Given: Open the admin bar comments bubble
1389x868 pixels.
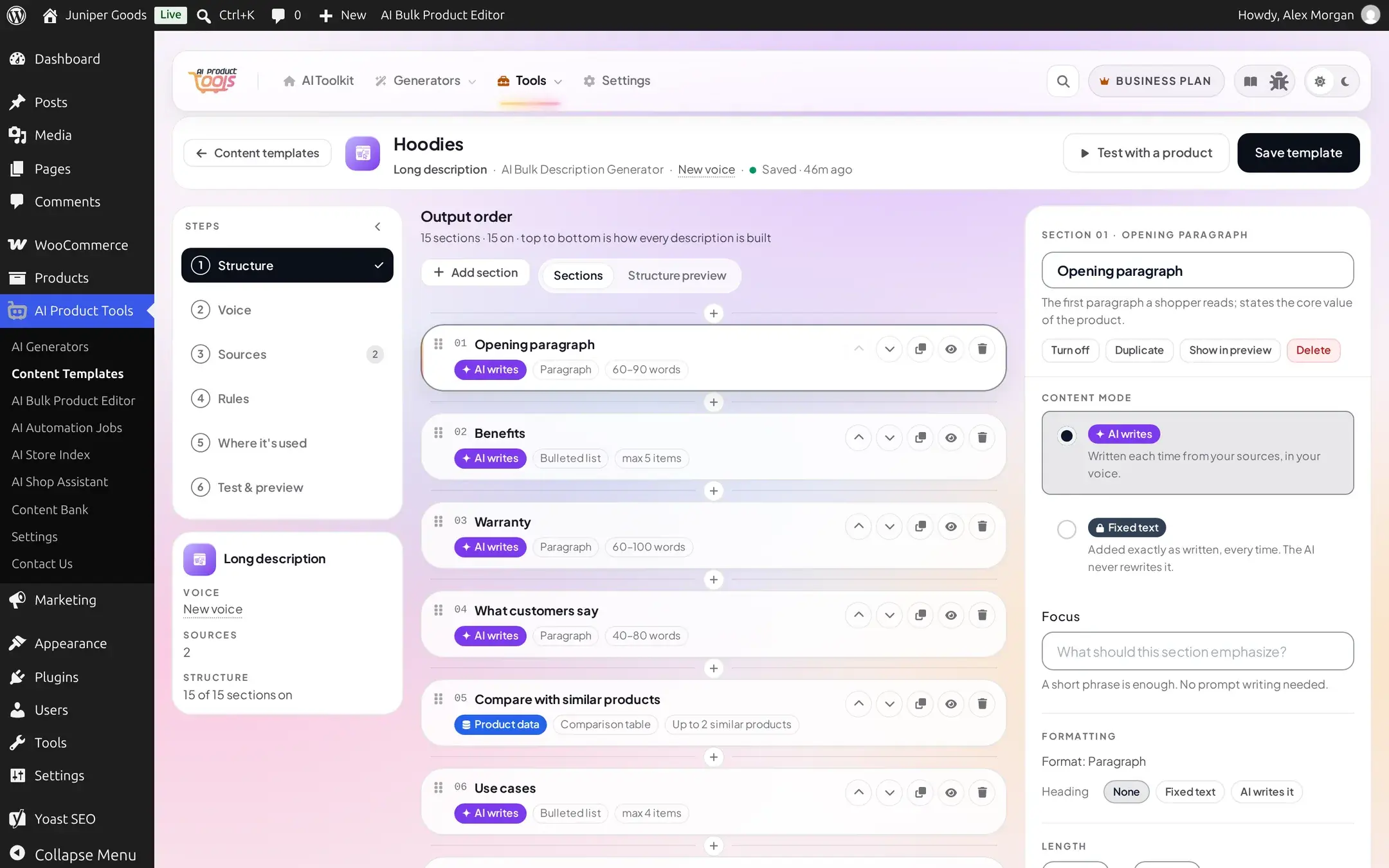Looking at the screenshot, I should click(286, 15).
